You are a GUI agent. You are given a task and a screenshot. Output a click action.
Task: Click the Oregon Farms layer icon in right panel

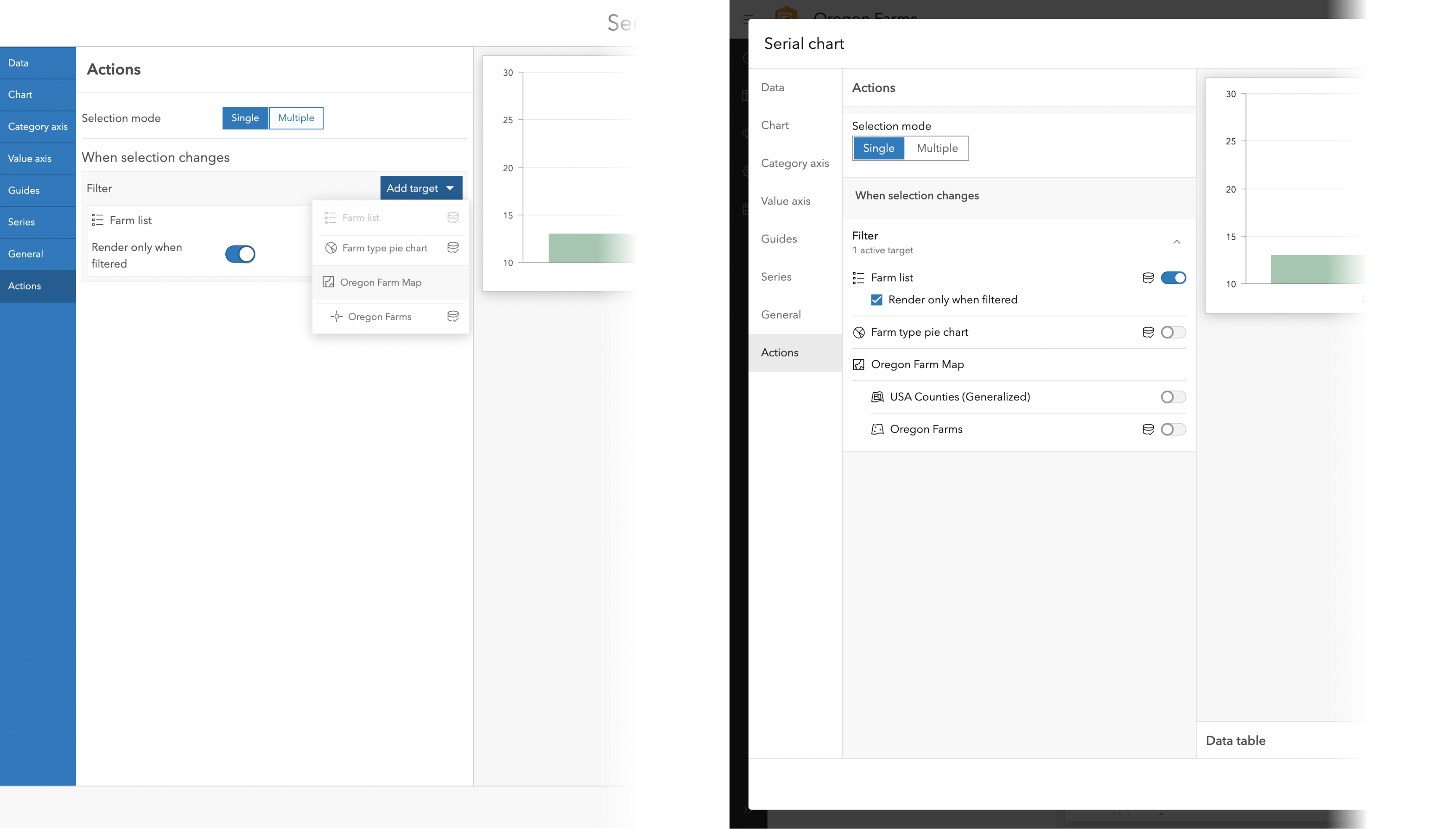pos(877,429)
